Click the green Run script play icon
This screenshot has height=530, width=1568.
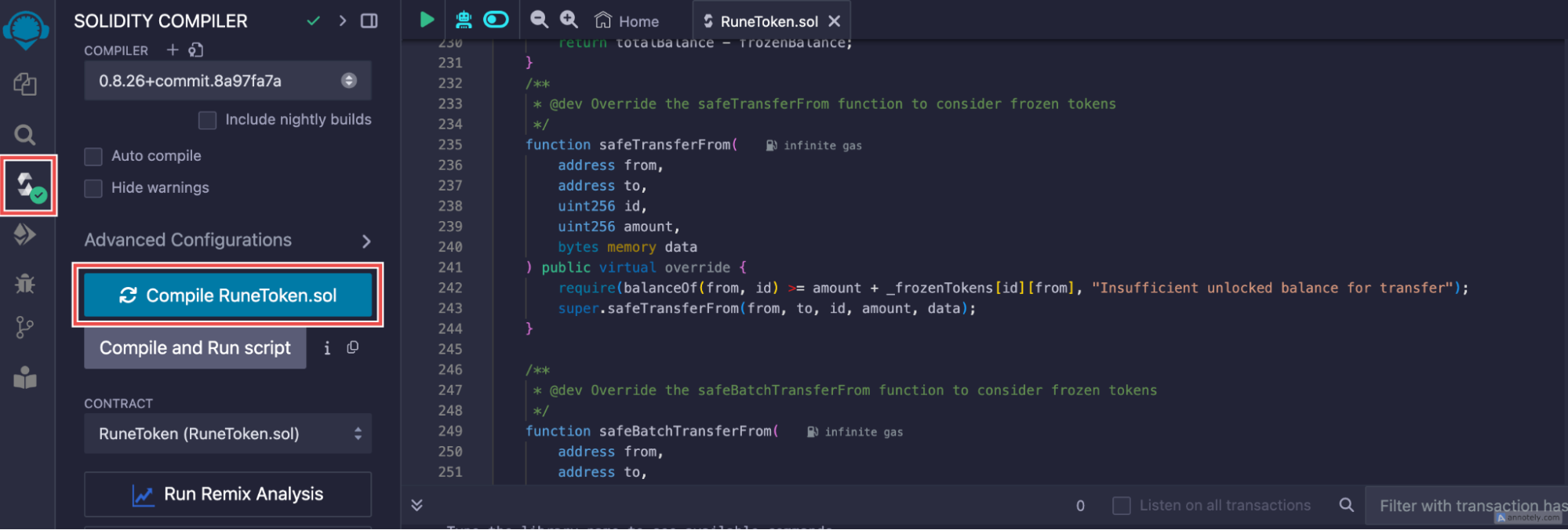pyautogui.click(x=427, y=20)
